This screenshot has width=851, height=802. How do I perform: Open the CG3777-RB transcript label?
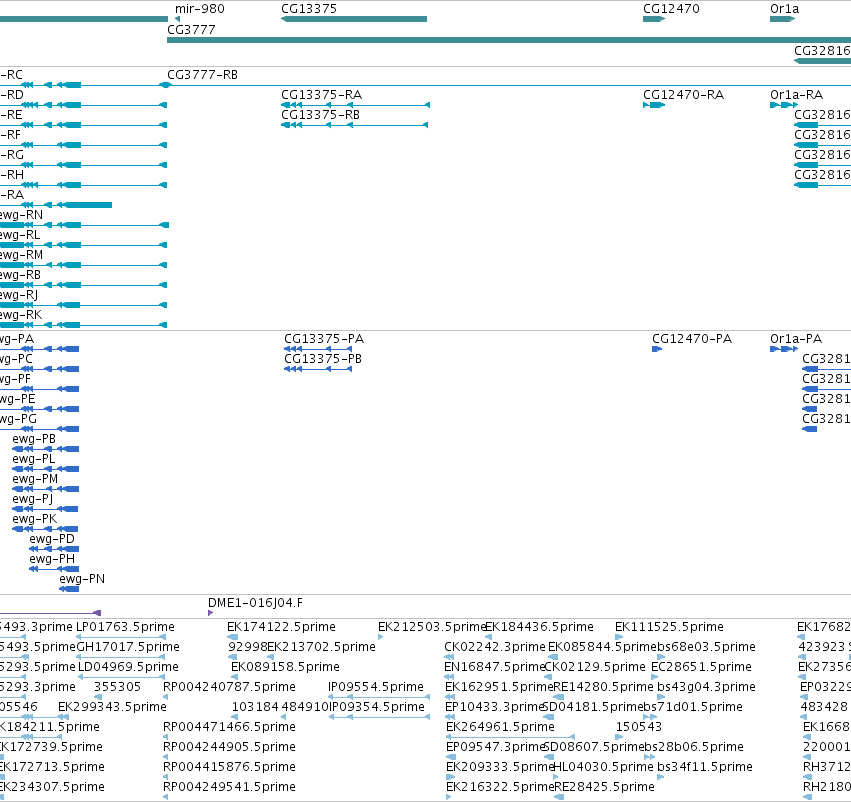pyautogui.click(x=202, y=75)
